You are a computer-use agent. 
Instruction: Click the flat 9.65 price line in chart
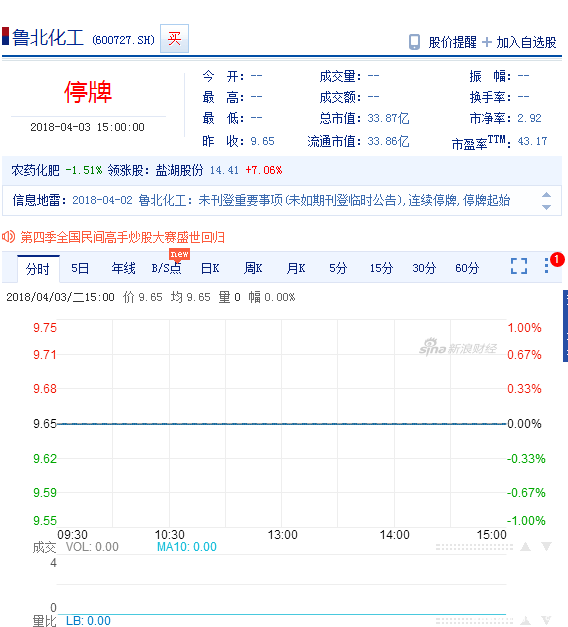tap(282, 424)
